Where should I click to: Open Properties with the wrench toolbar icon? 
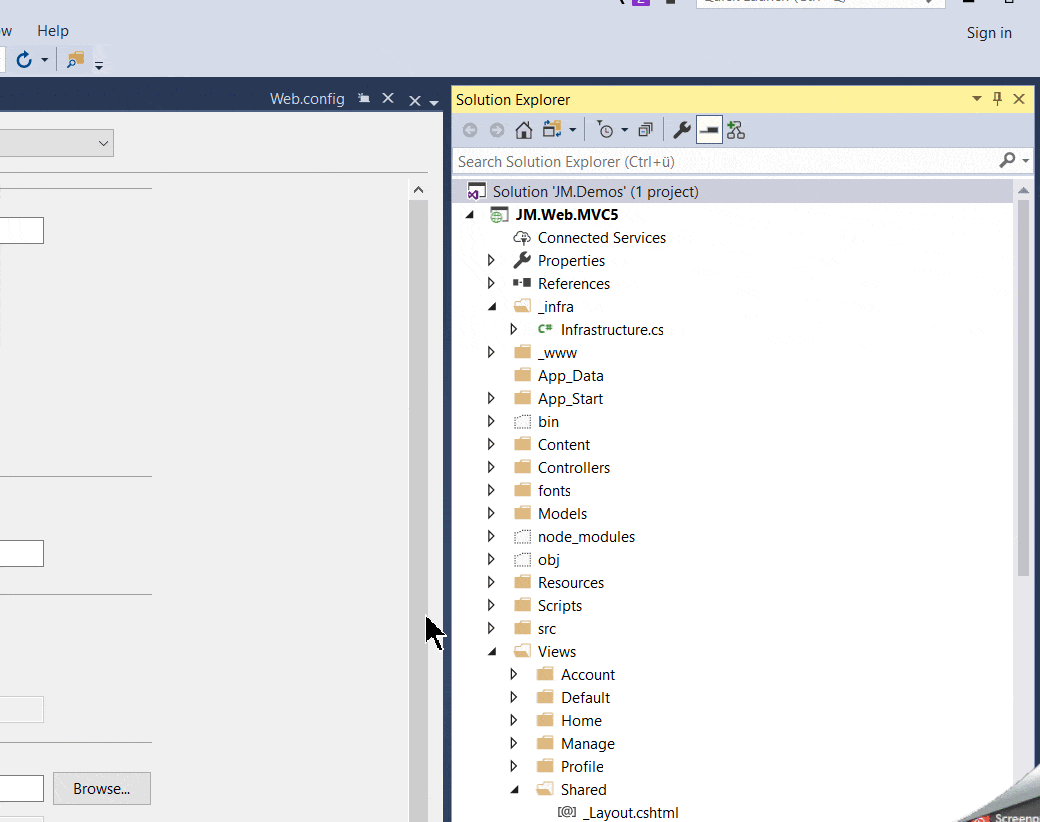(x=682, y=130)
